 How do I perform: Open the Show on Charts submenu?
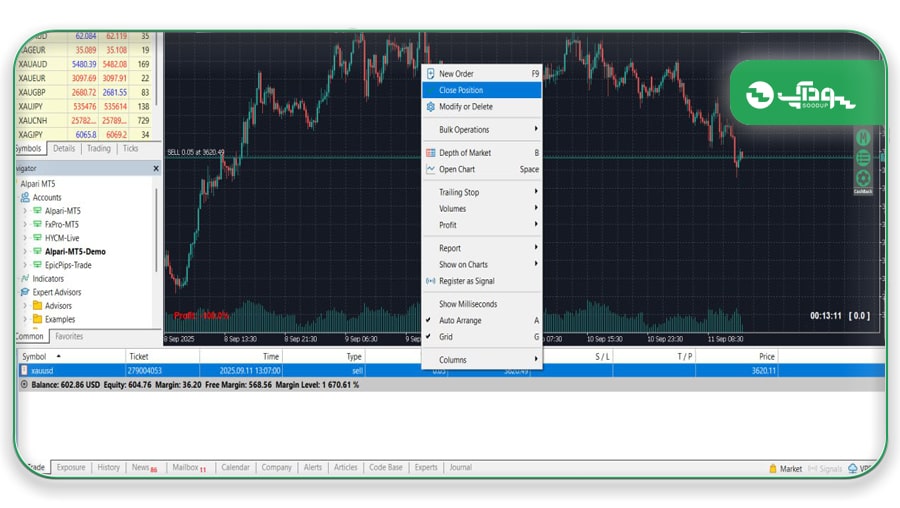point(482,265)
